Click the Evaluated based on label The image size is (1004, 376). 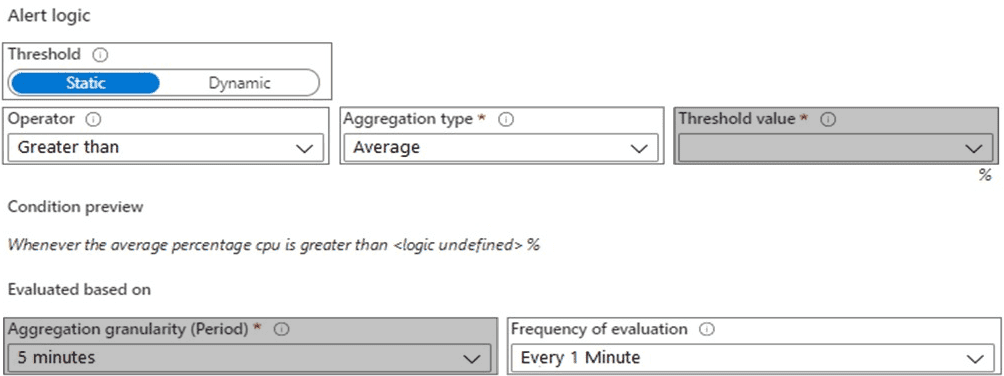coord(79,290)
